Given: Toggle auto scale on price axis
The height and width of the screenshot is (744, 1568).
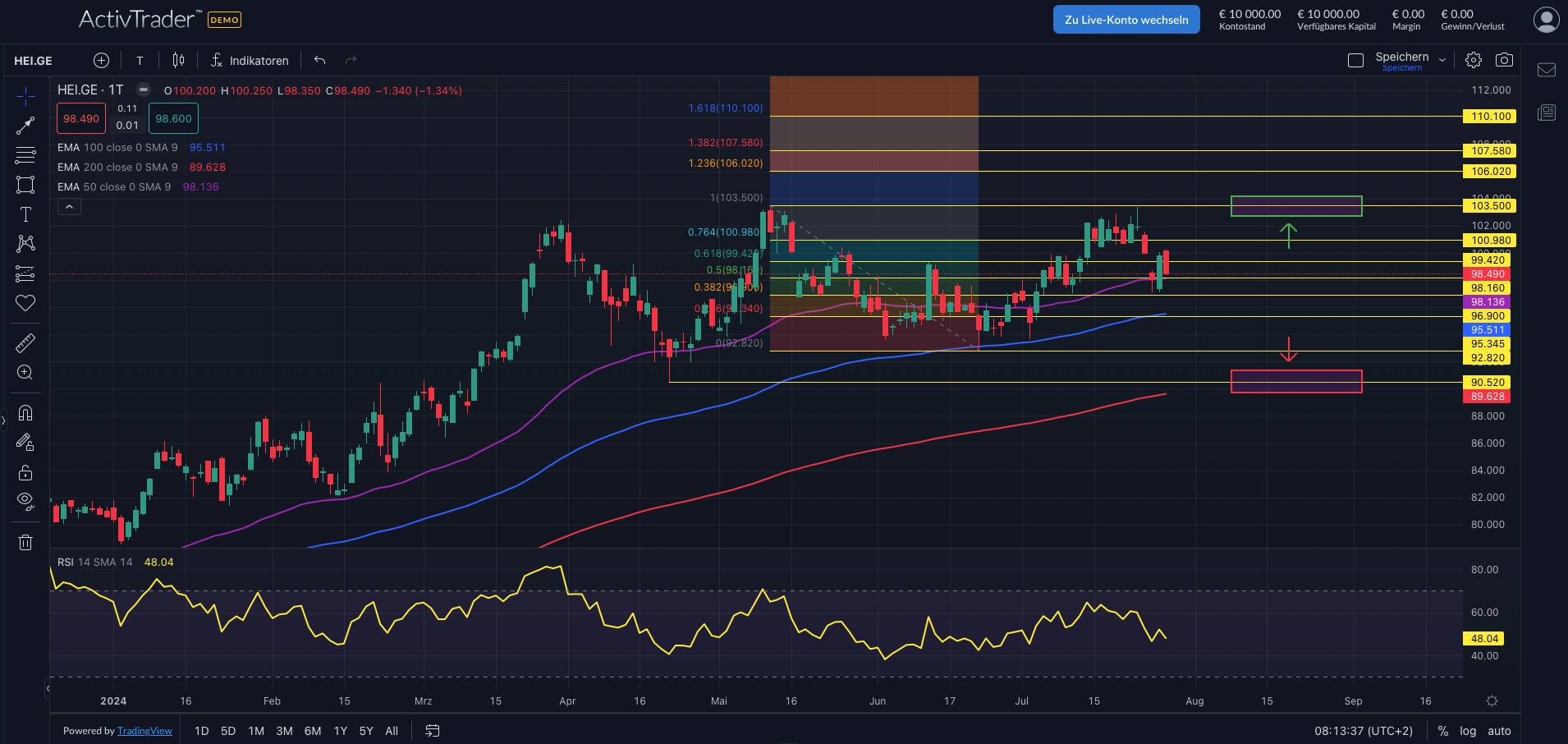Looking at the screenshot, I should 1499,731.
